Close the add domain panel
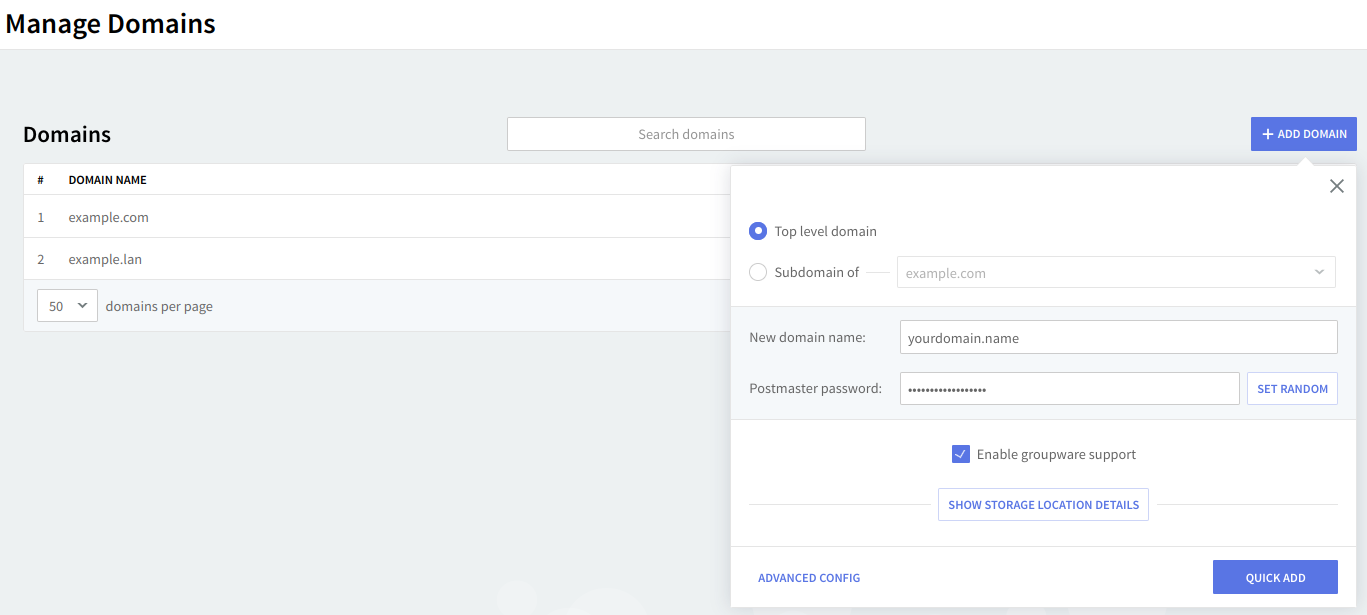This screenshot has width=1367, height=615. click(1336, 186)
